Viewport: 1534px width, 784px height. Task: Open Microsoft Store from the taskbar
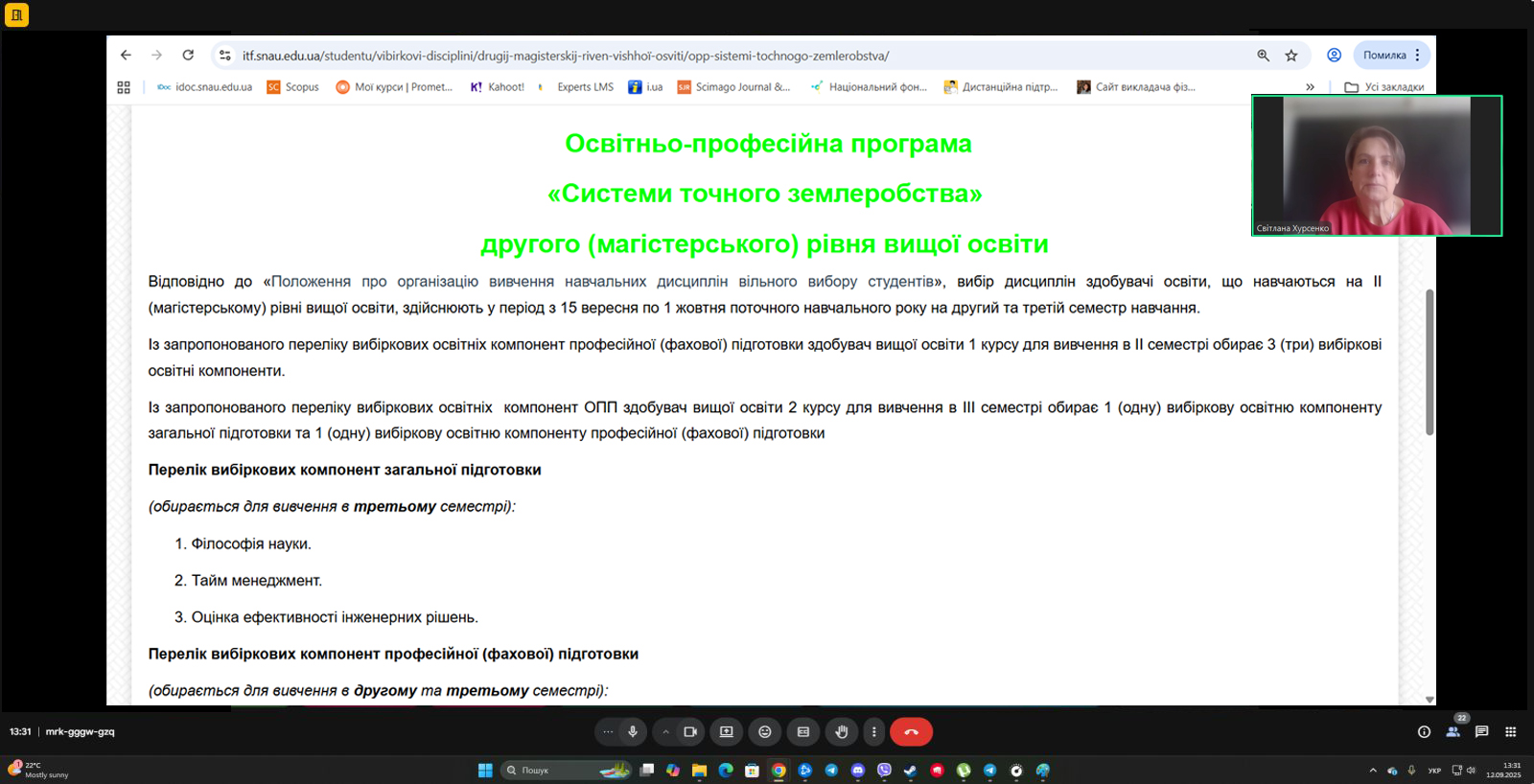click(752, 771)
